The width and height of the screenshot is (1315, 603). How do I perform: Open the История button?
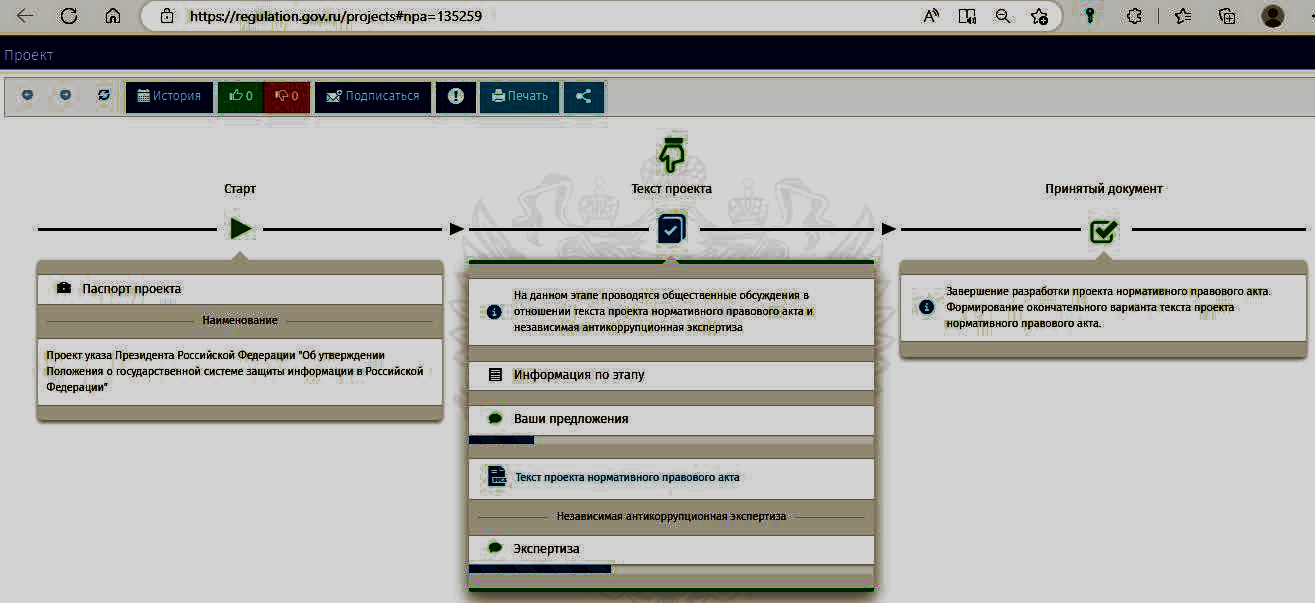tap(169, 97)
